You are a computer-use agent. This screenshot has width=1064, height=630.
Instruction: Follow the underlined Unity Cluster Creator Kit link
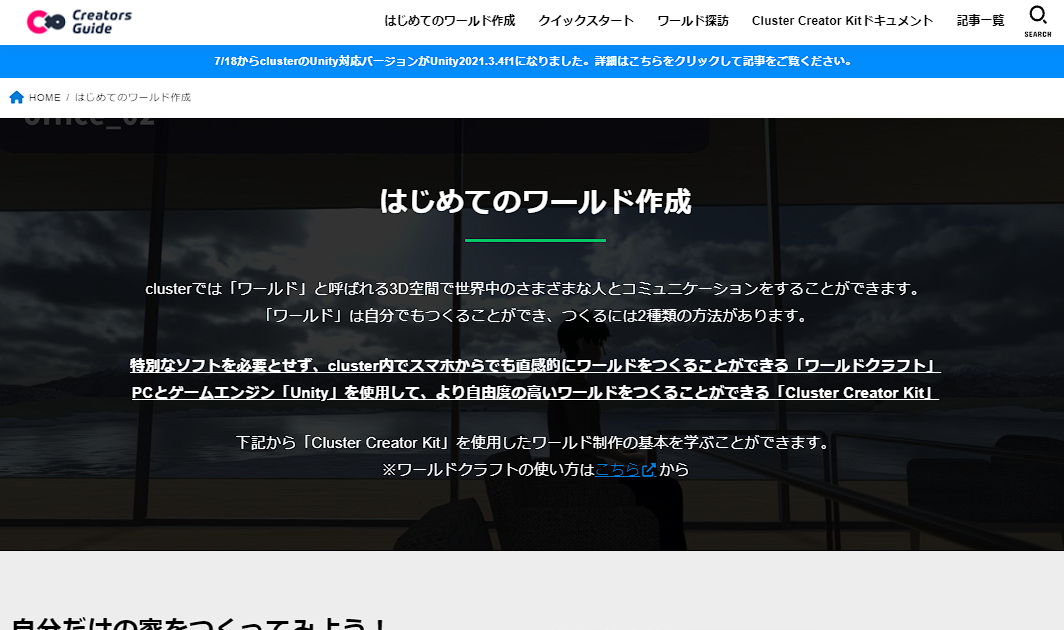535,393
